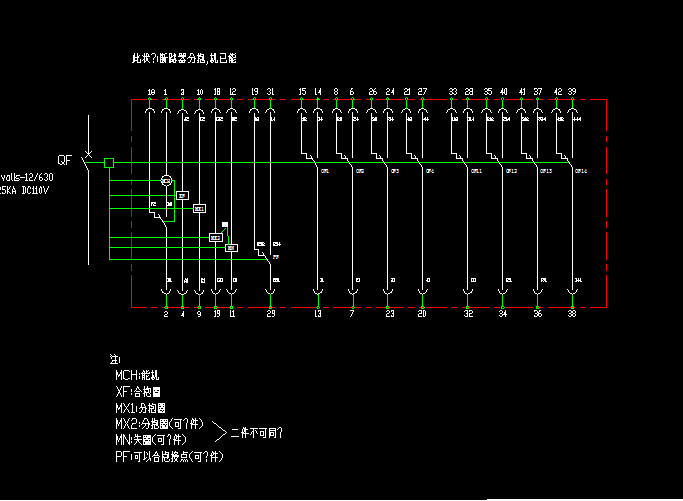The height and width of the screenshot is (501, 683).
Task: Select top terminal number 10
Action: click(199, 92)
